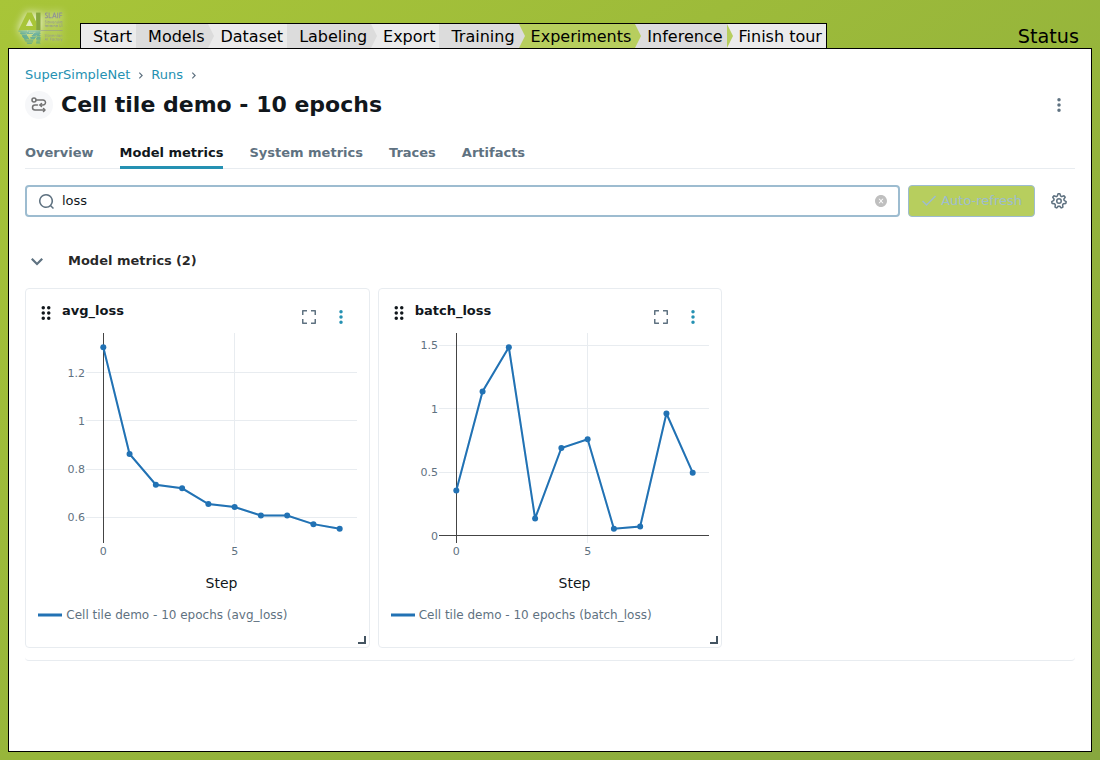Click the avg_loss chart drag handle

(46, 313)
